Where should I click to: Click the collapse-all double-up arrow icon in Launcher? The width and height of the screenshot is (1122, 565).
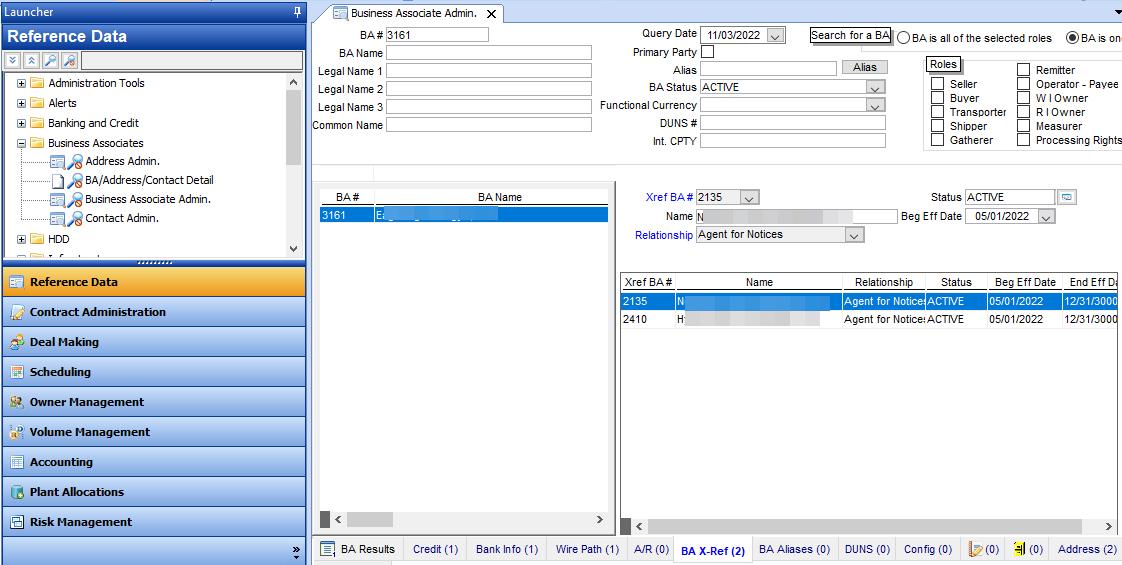pos(32,61)
